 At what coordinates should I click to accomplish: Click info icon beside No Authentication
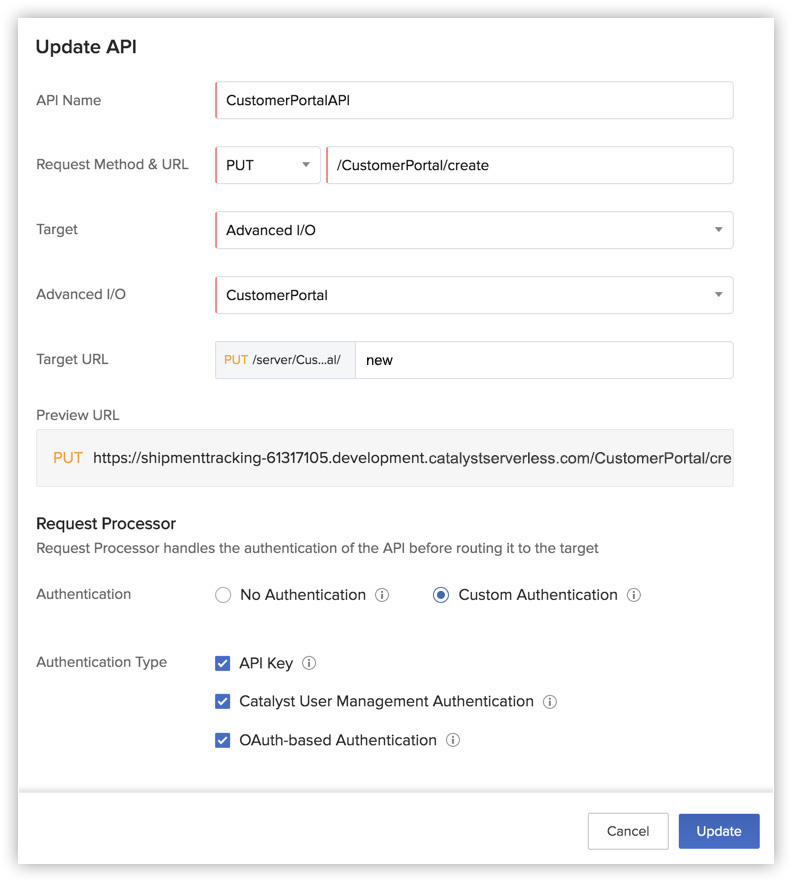pos(382,595)
